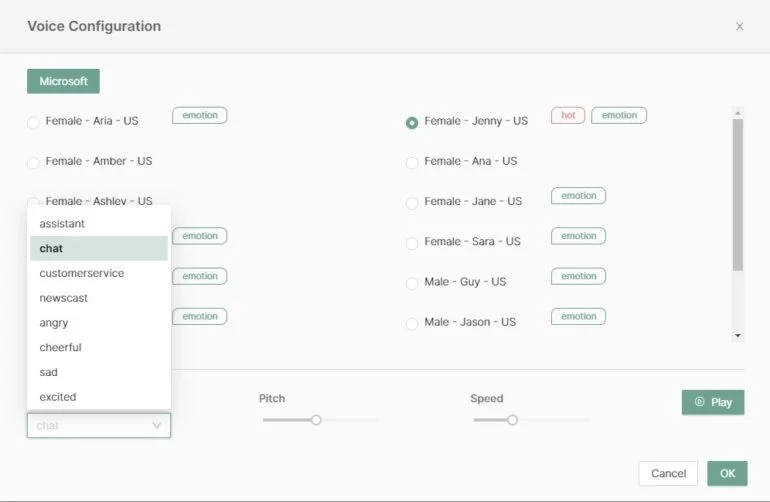The image size is (770, 502).
Task: Play the voice preview
Action: click(713, 402)
